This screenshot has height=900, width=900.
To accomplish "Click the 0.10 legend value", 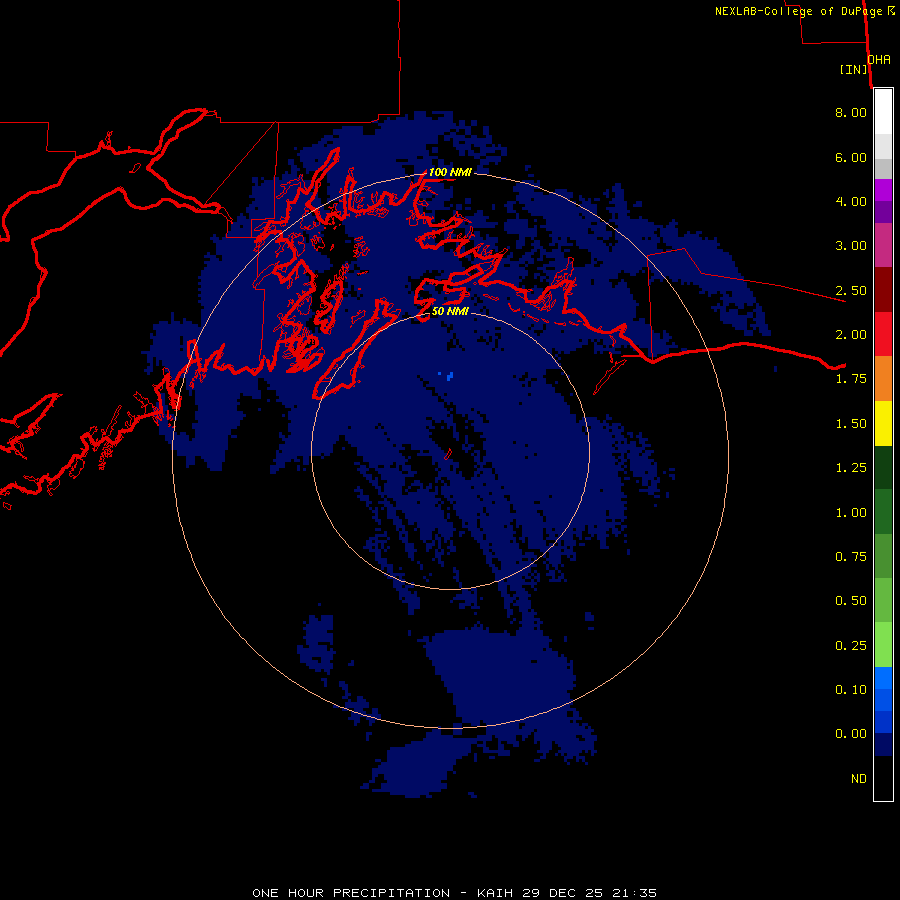I will click(851, 690).
